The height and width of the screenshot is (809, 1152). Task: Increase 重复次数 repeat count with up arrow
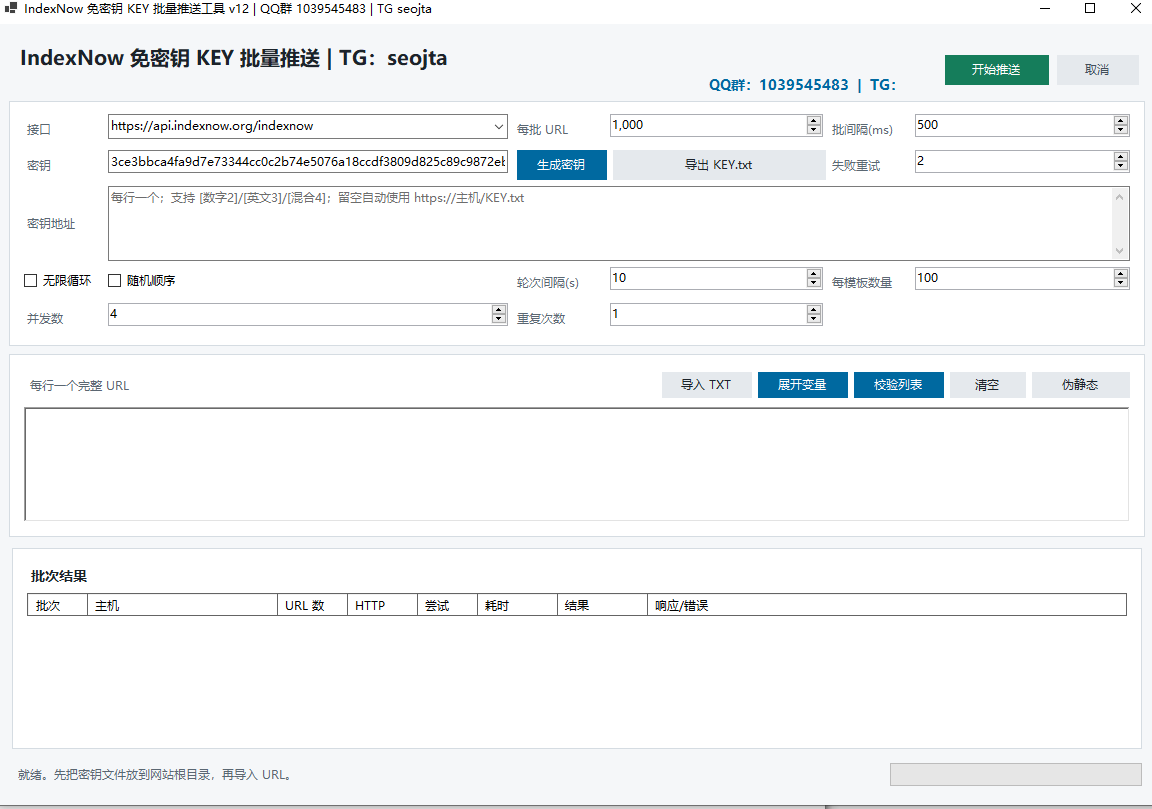(x=813, y=309)
